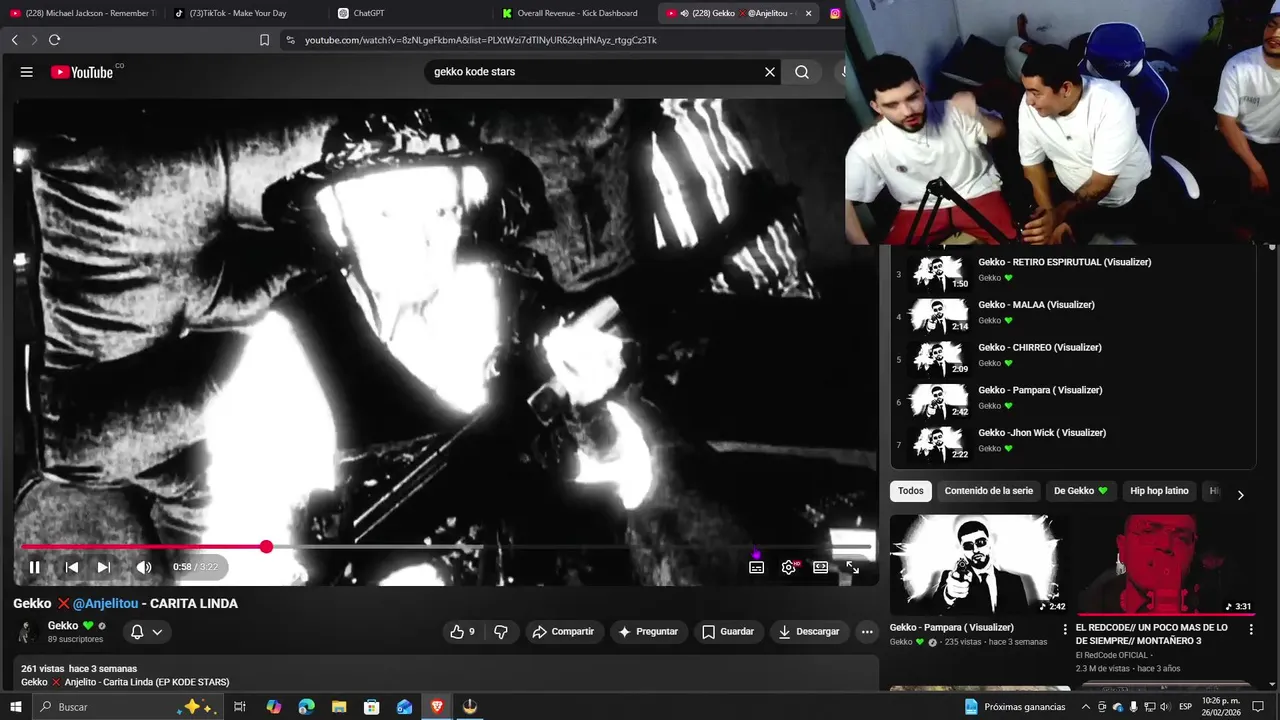
Task: Open video player settings gear
Action: (789, 567)
